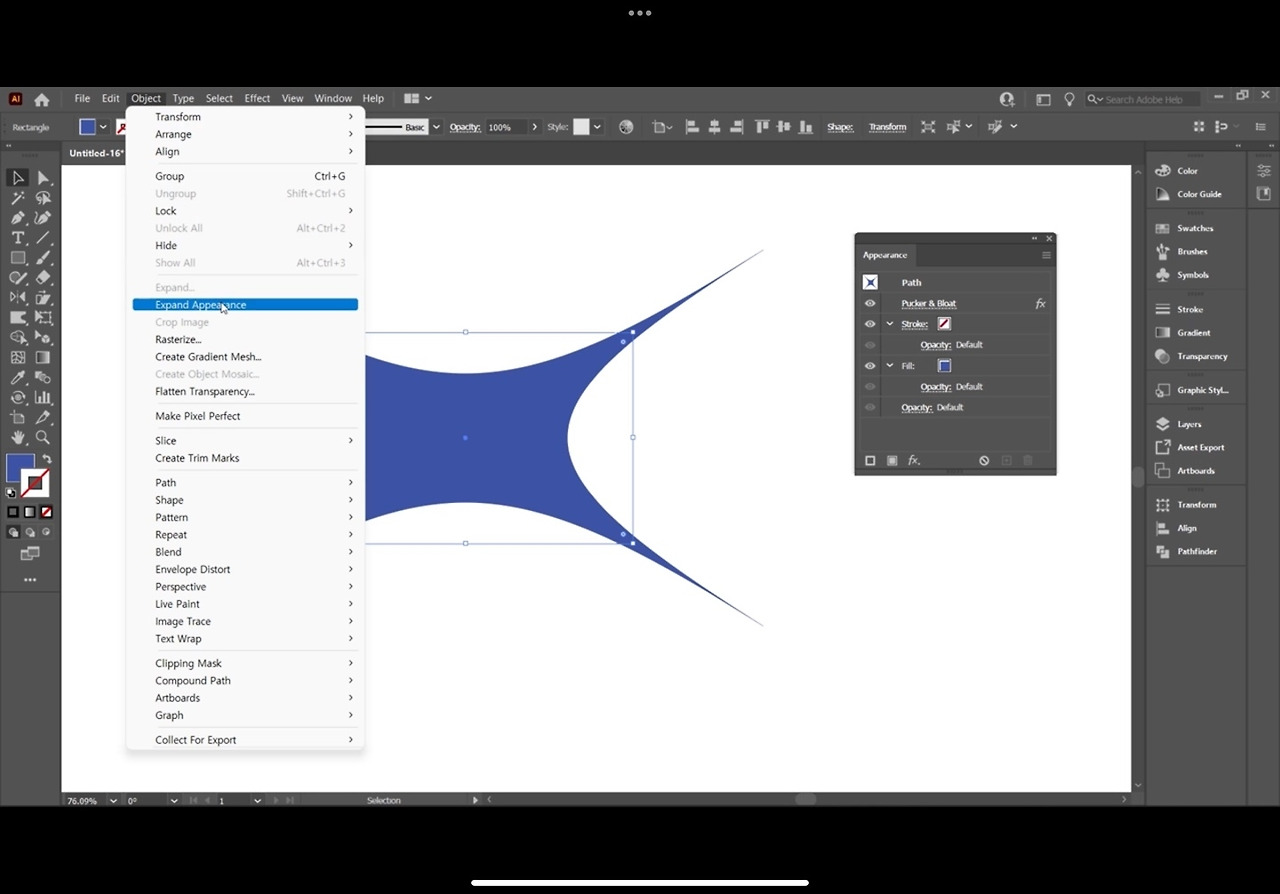Click Fill swatch in Appearance panel
Viewport: 1280px width, 894px height.
(944, 366)
